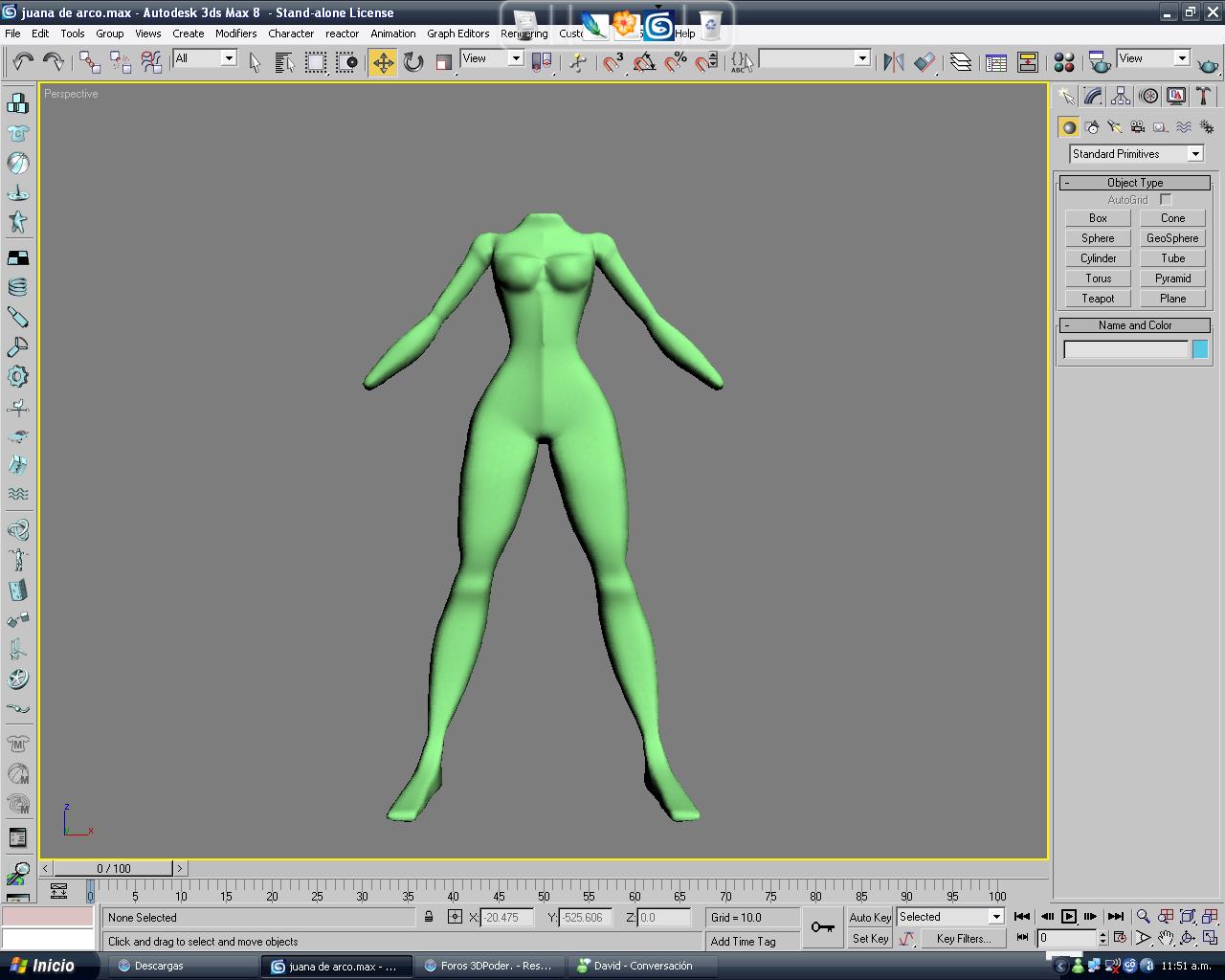Image resolution: width=1225 pixels, height=980 pixels.
Task: Choose the Select Object arrow tool
Action: coord(255,62)
